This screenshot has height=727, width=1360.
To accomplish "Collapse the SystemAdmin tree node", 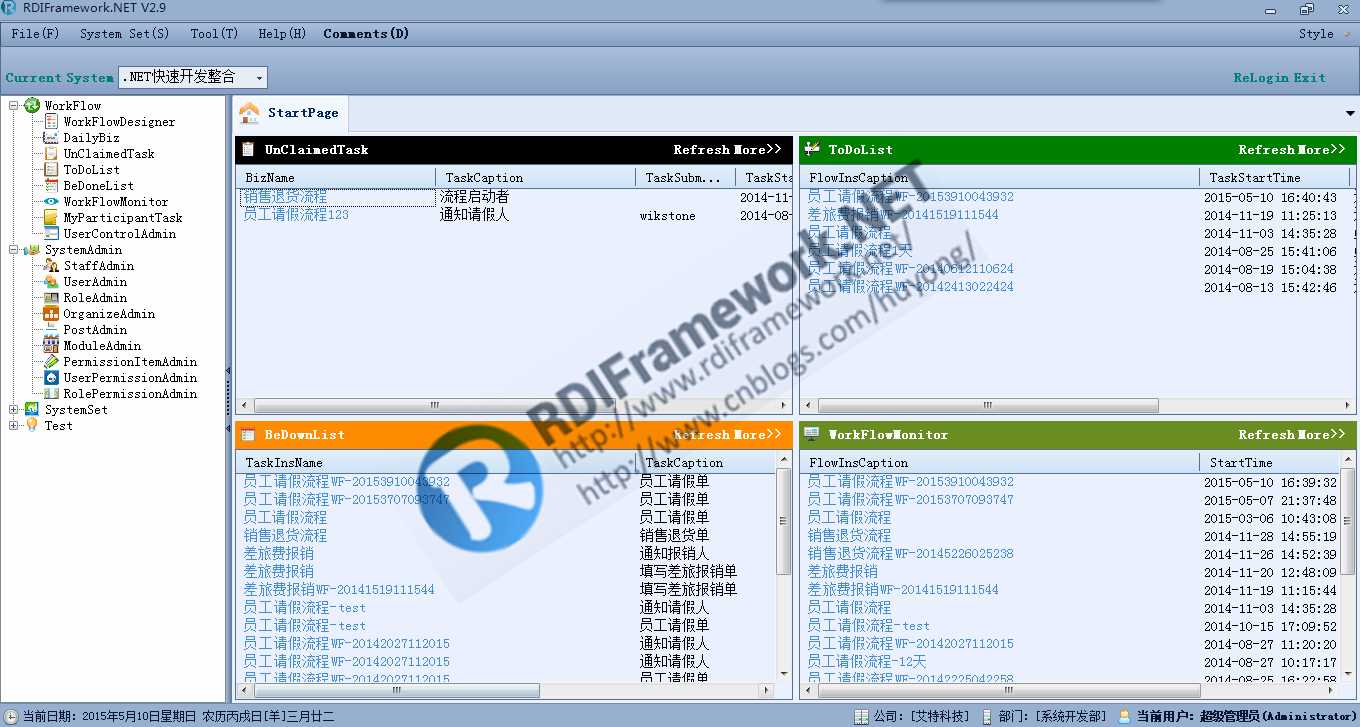I will (14, 250).
